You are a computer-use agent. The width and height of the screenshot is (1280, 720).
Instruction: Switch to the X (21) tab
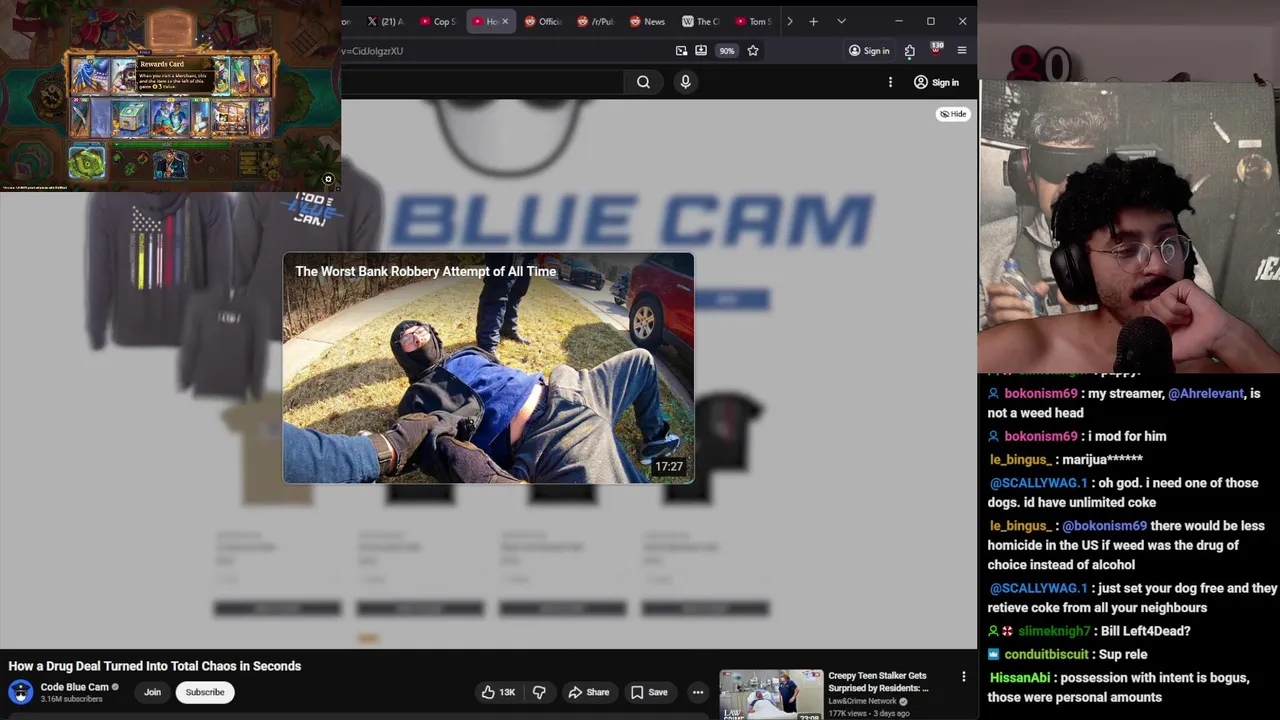(385, 21)
